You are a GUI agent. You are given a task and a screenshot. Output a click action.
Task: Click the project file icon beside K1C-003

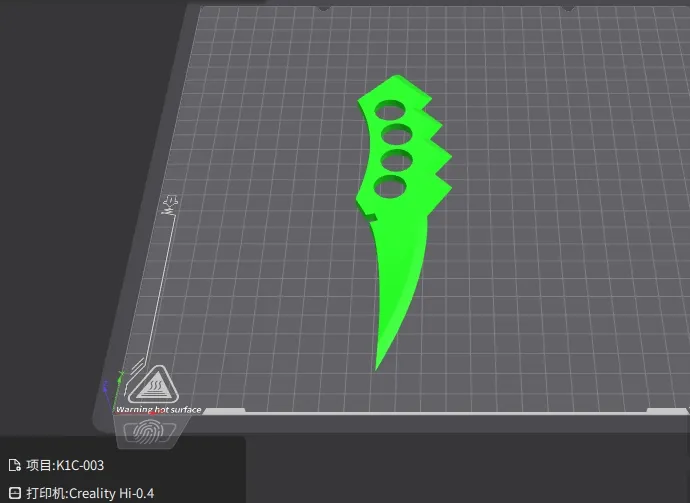15,465
